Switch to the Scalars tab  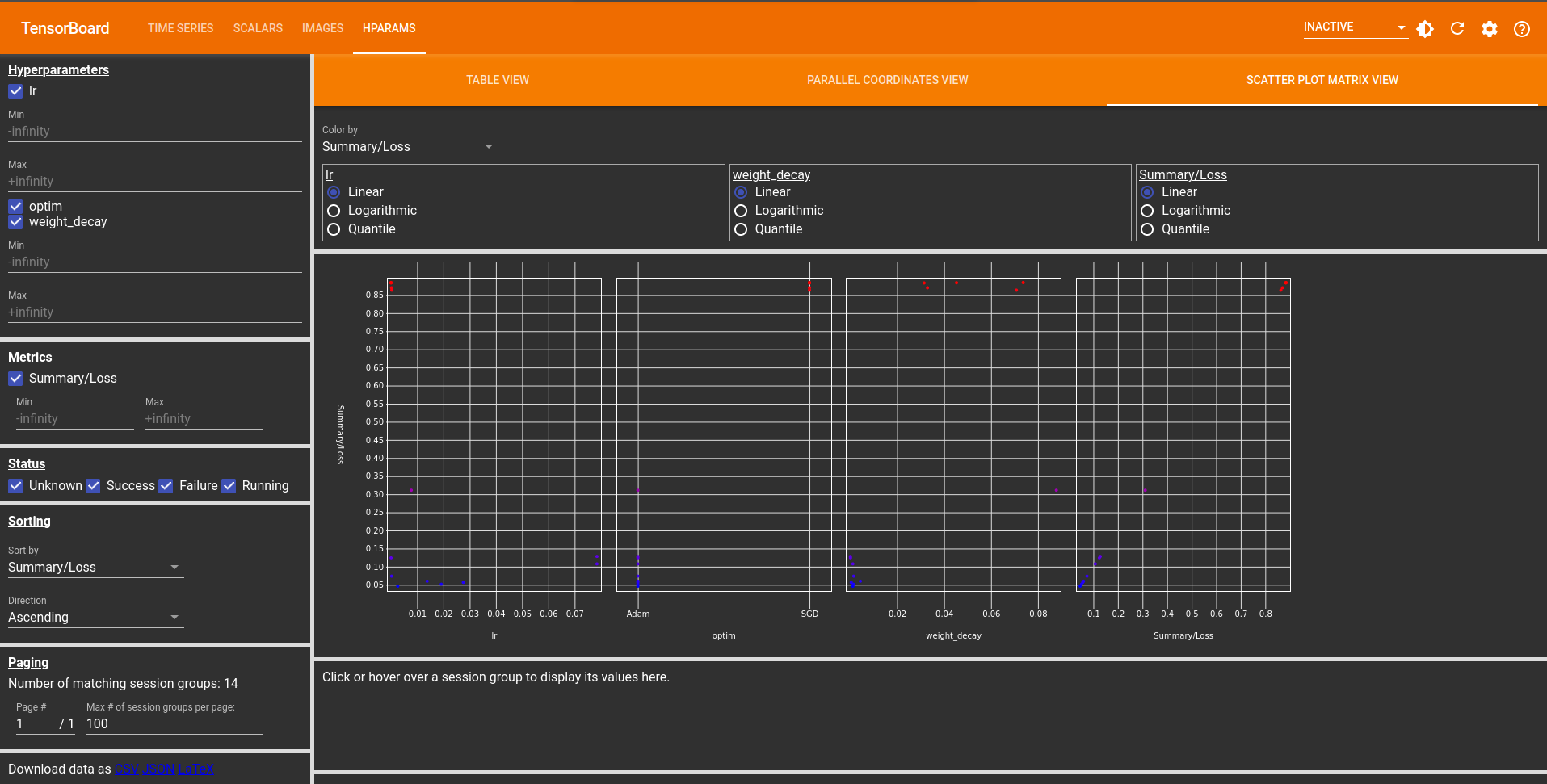[258, 28]
